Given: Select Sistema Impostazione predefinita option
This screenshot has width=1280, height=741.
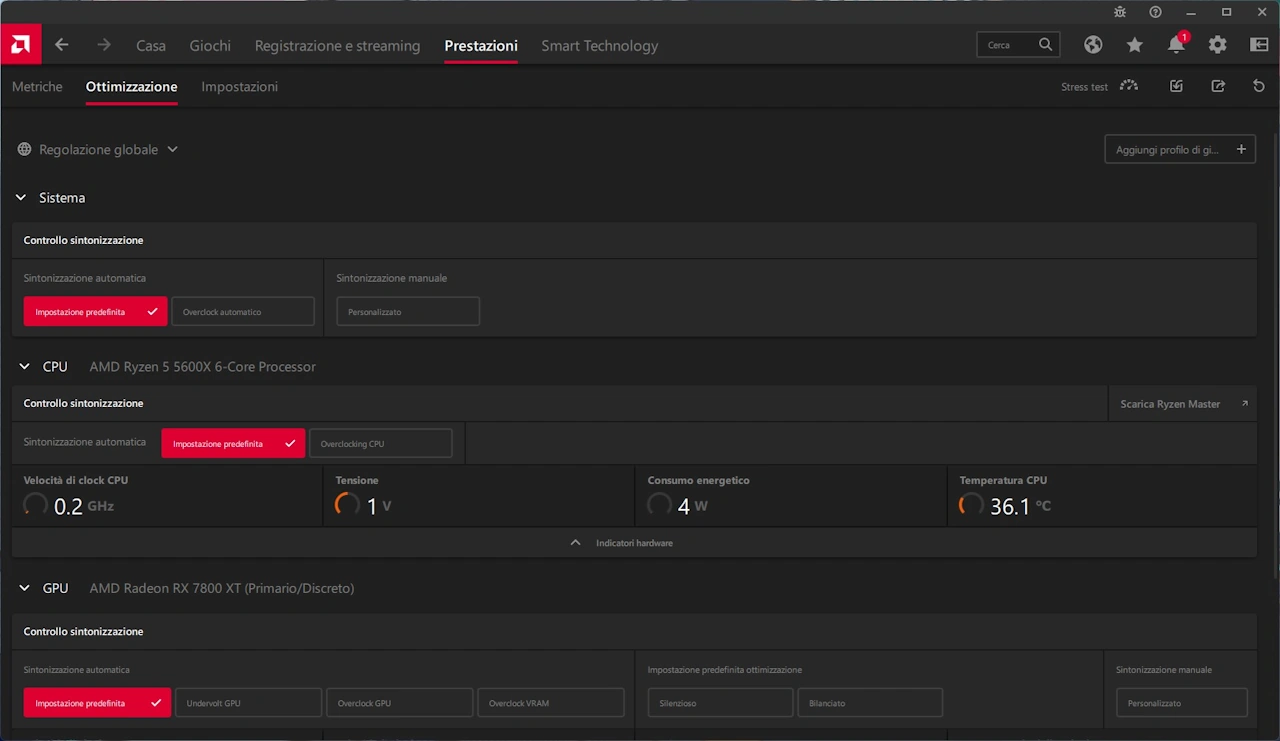Looking at the screenshot, I should (x=96, y=312).
